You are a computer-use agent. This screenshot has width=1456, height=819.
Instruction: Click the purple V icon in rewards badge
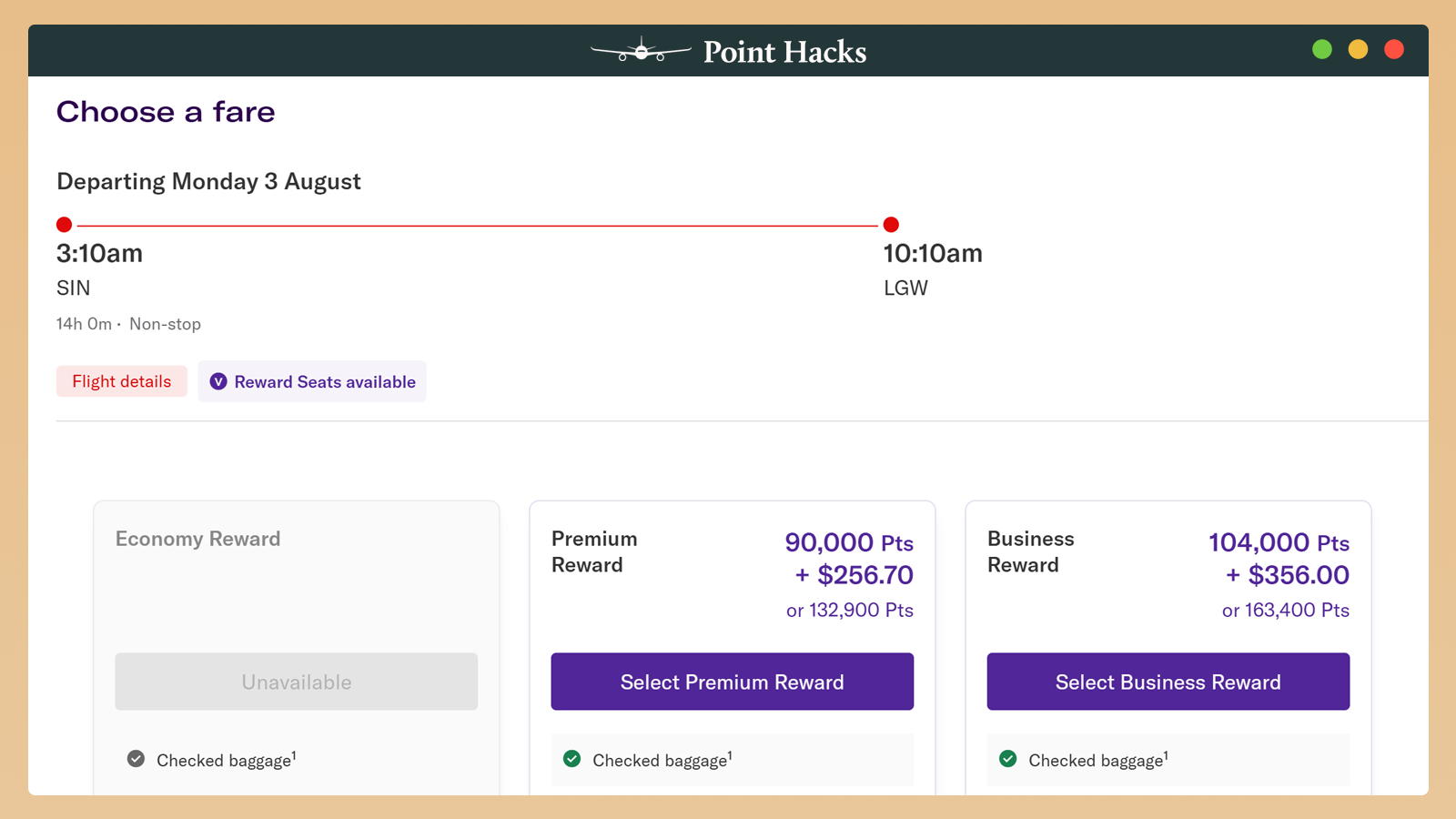[x=218, y=382]
